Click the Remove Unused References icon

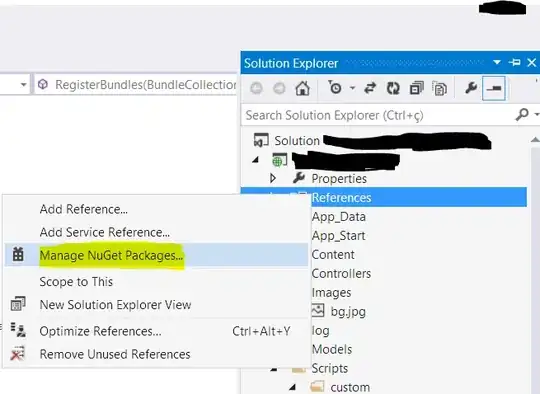(18, 353)
